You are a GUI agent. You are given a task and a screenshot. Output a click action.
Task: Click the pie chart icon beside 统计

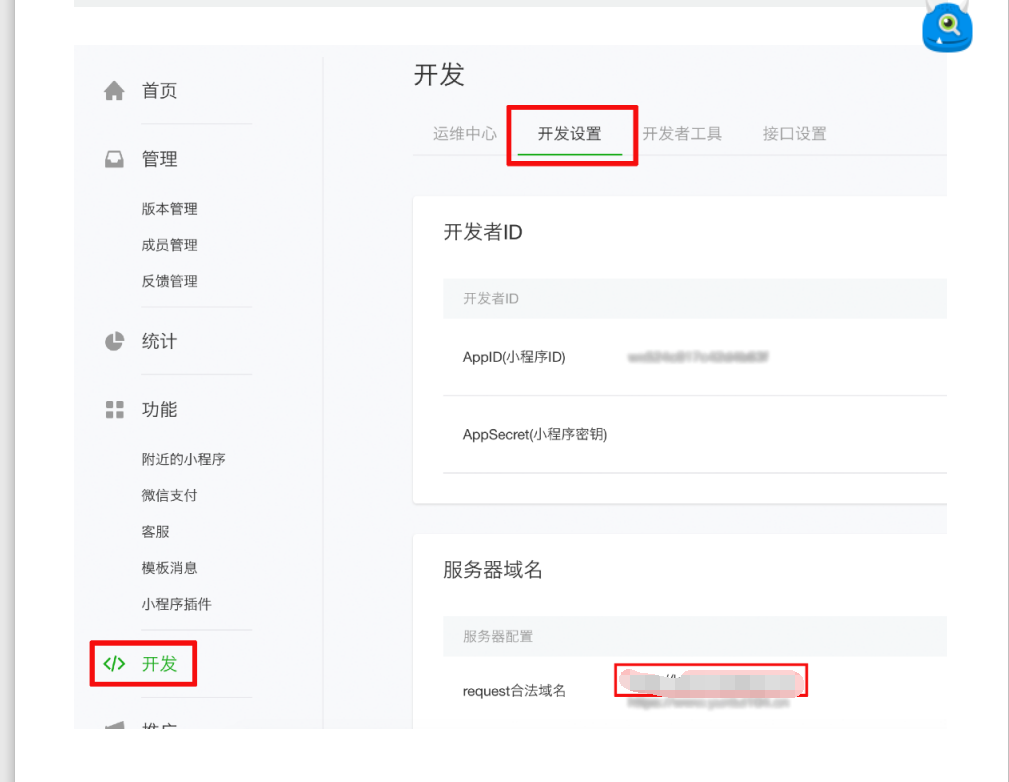[114, 341]
